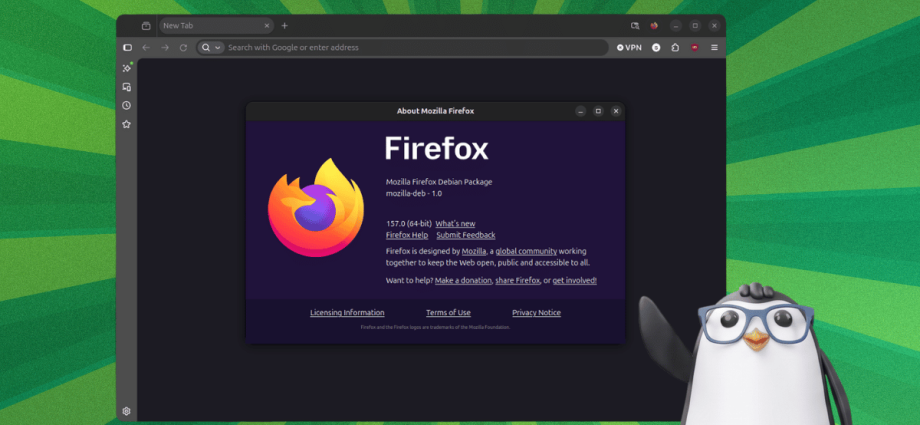
Task: Click 'Mozilla Firefox Debian Package' text
Action: click(x=439, y=182)
